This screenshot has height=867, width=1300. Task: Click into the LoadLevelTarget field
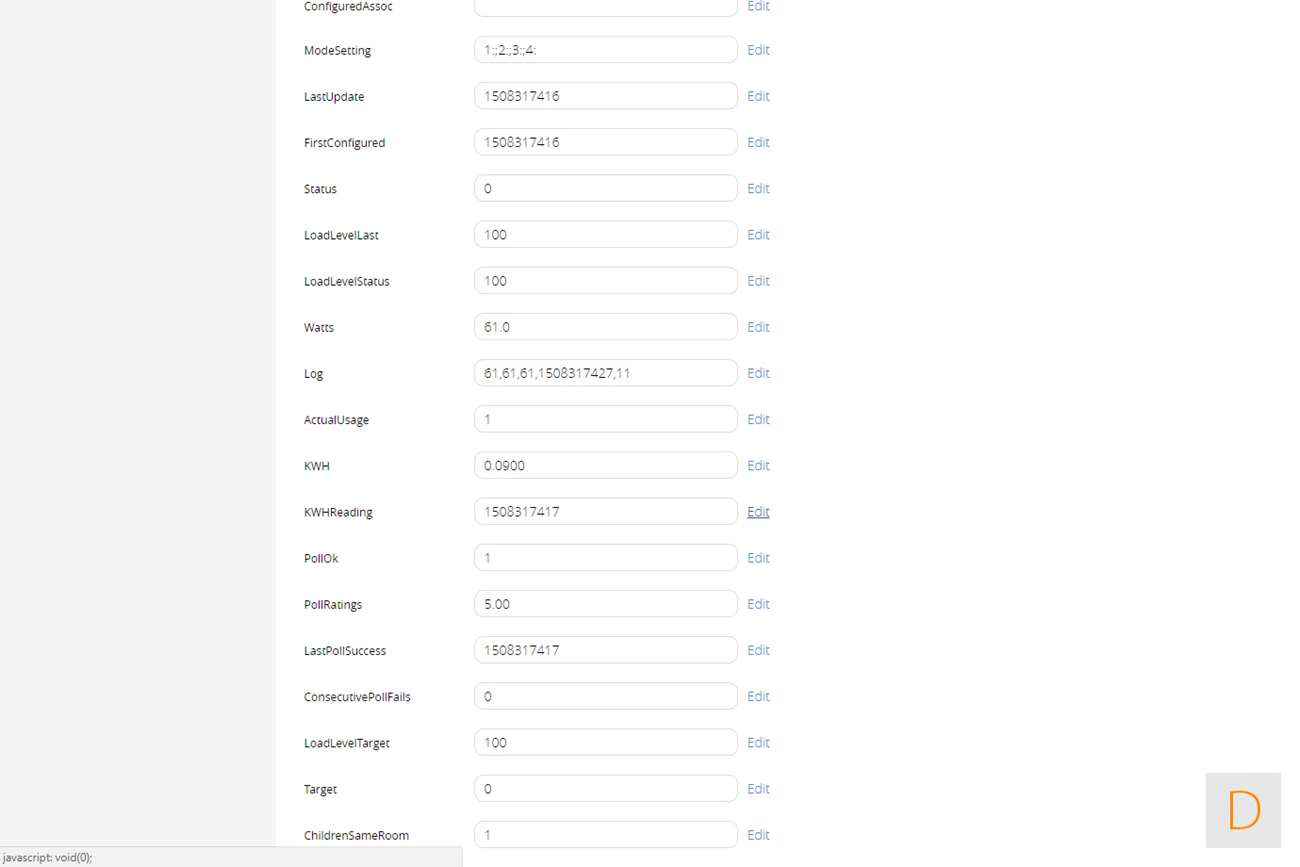point(605,742)
